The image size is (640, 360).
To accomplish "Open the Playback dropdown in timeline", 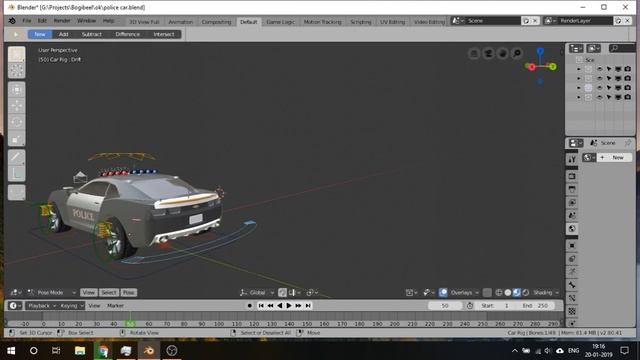I will 42,306.
